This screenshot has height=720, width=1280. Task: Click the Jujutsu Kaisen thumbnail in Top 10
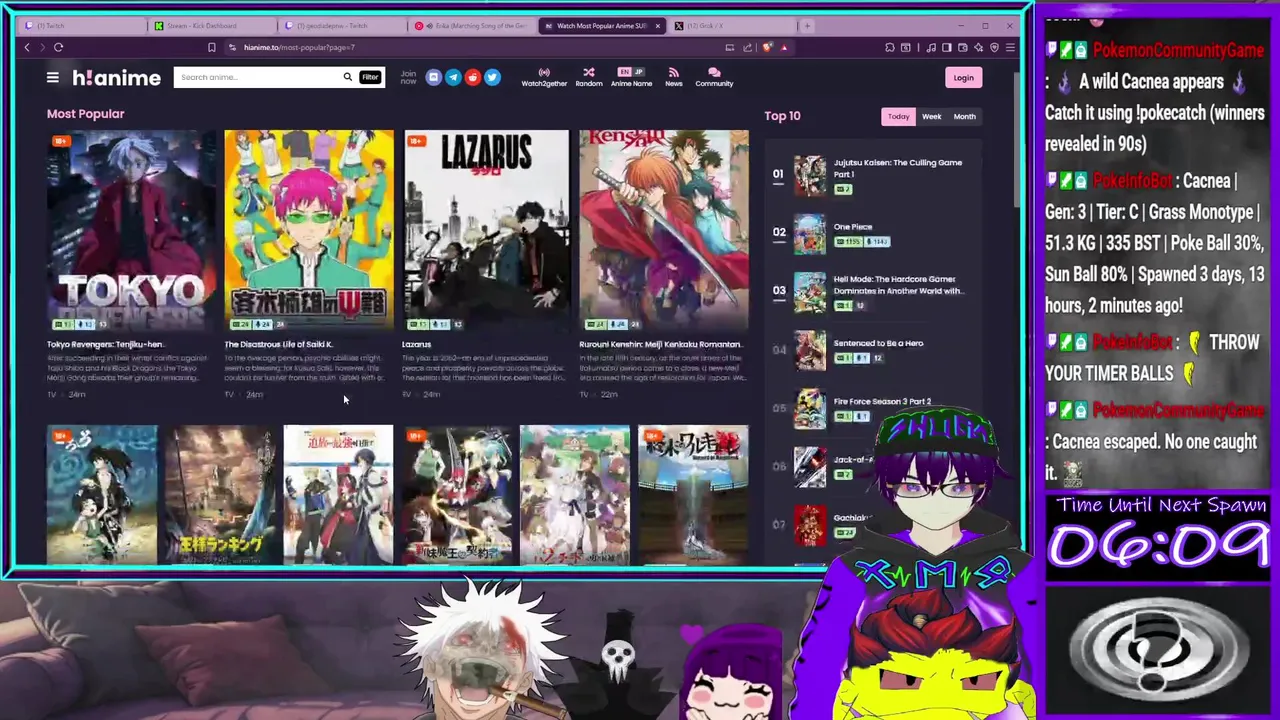pos(810,176)
